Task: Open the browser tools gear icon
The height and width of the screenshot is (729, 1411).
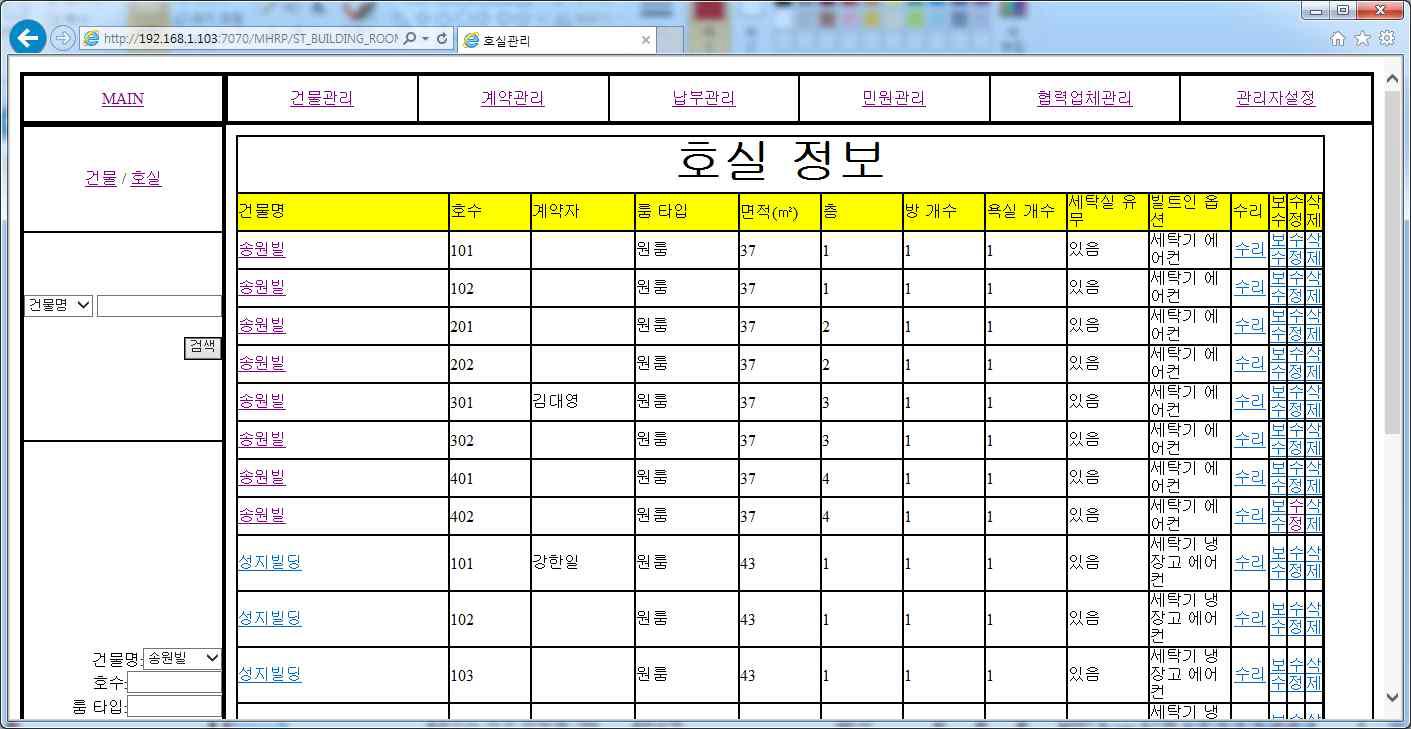Action: coord(1387,38)
